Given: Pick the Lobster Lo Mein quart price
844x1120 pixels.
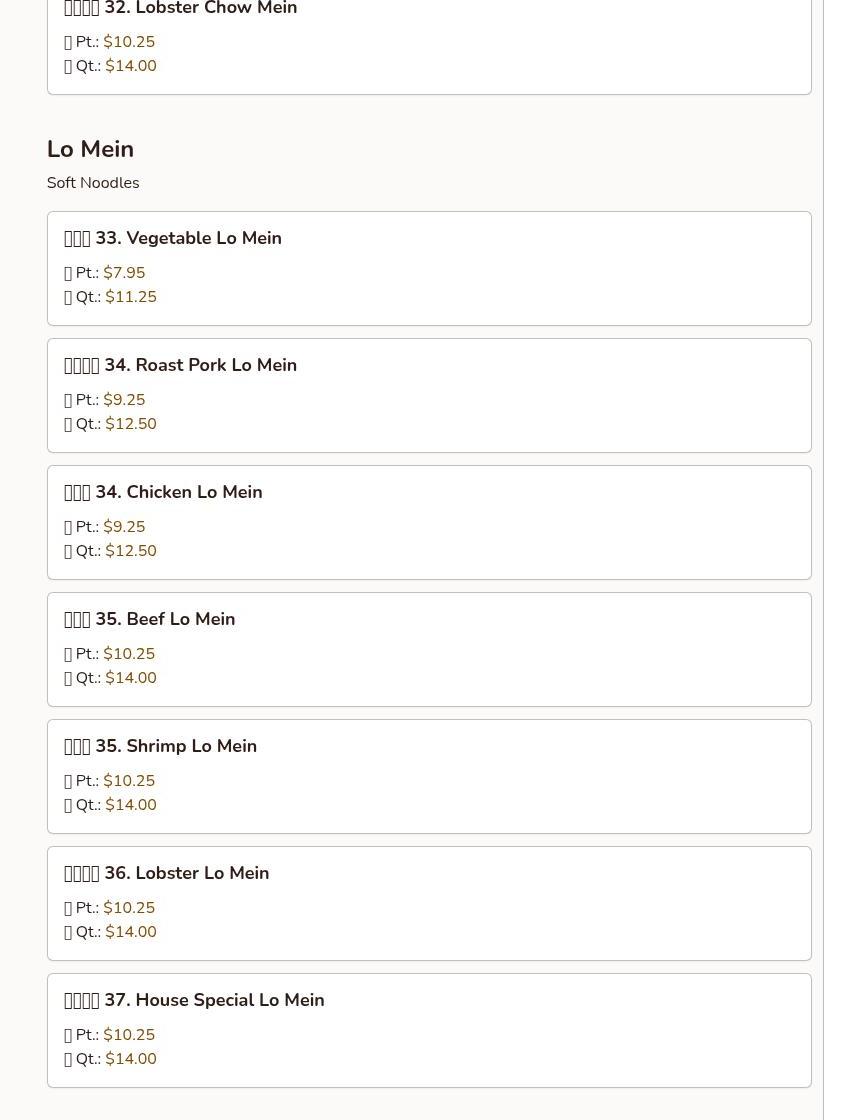Looking at the screenshot, I should pos(131,932).
